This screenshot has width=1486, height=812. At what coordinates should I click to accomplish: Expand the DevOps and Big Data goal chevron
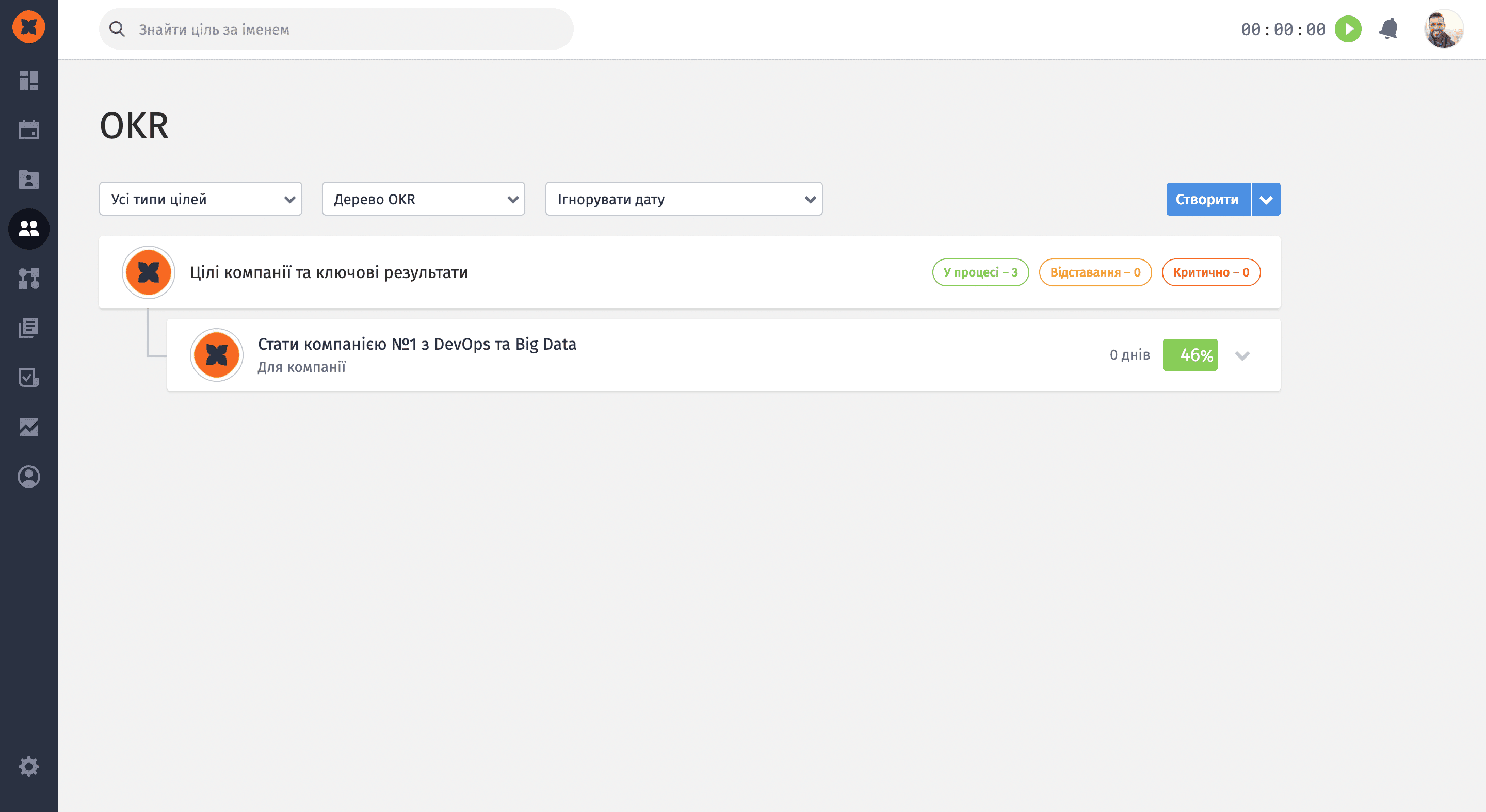pos(1242,355)
